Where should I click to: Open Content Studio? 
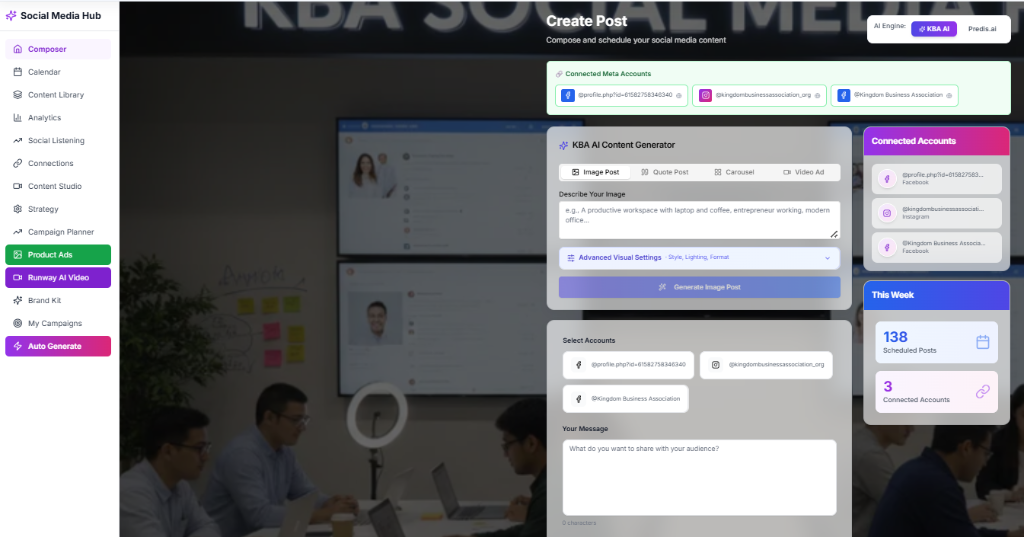(58, 186)
